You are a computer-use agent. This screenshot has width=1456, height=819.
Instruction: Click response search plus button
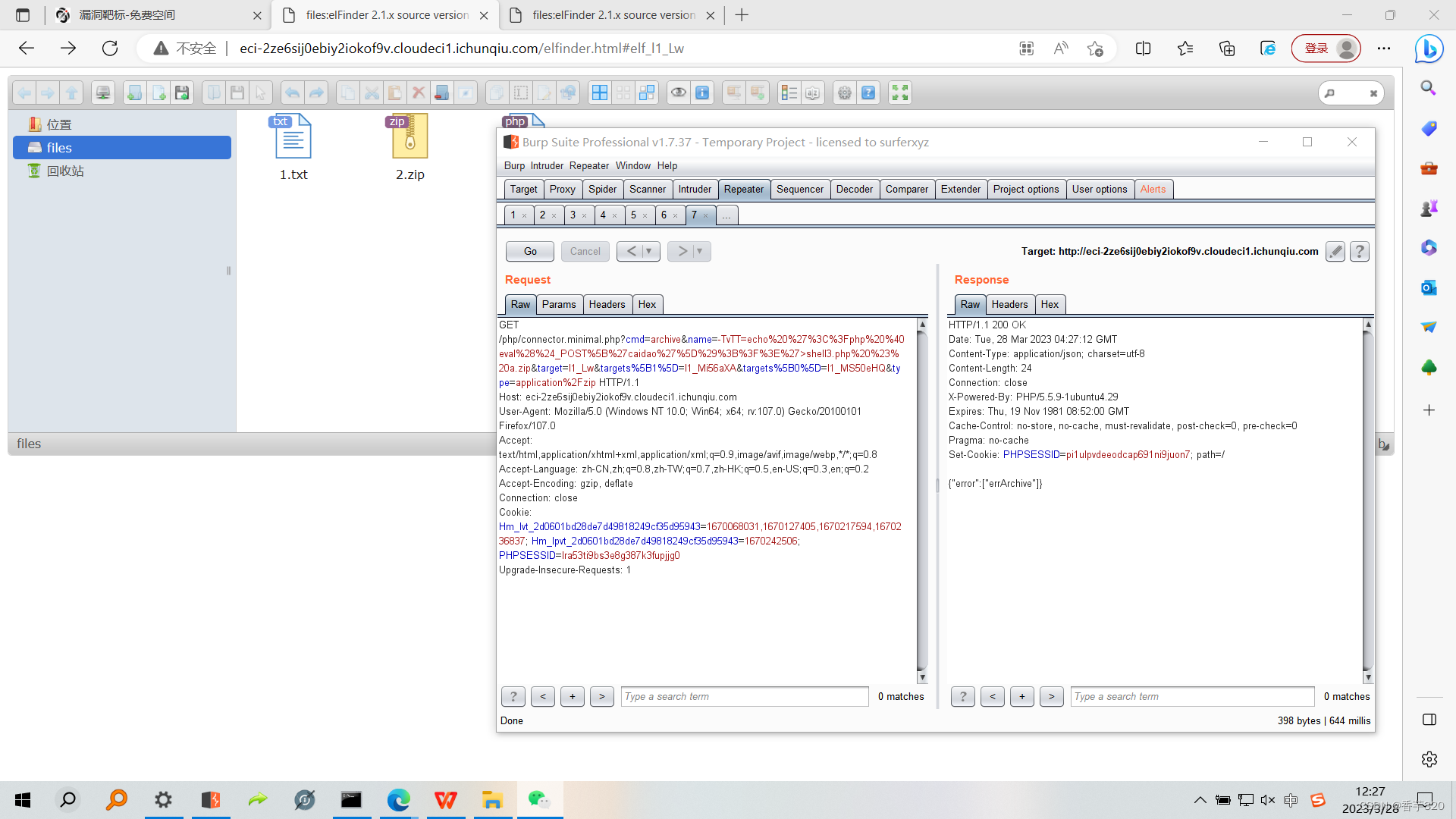[1022, 697]
